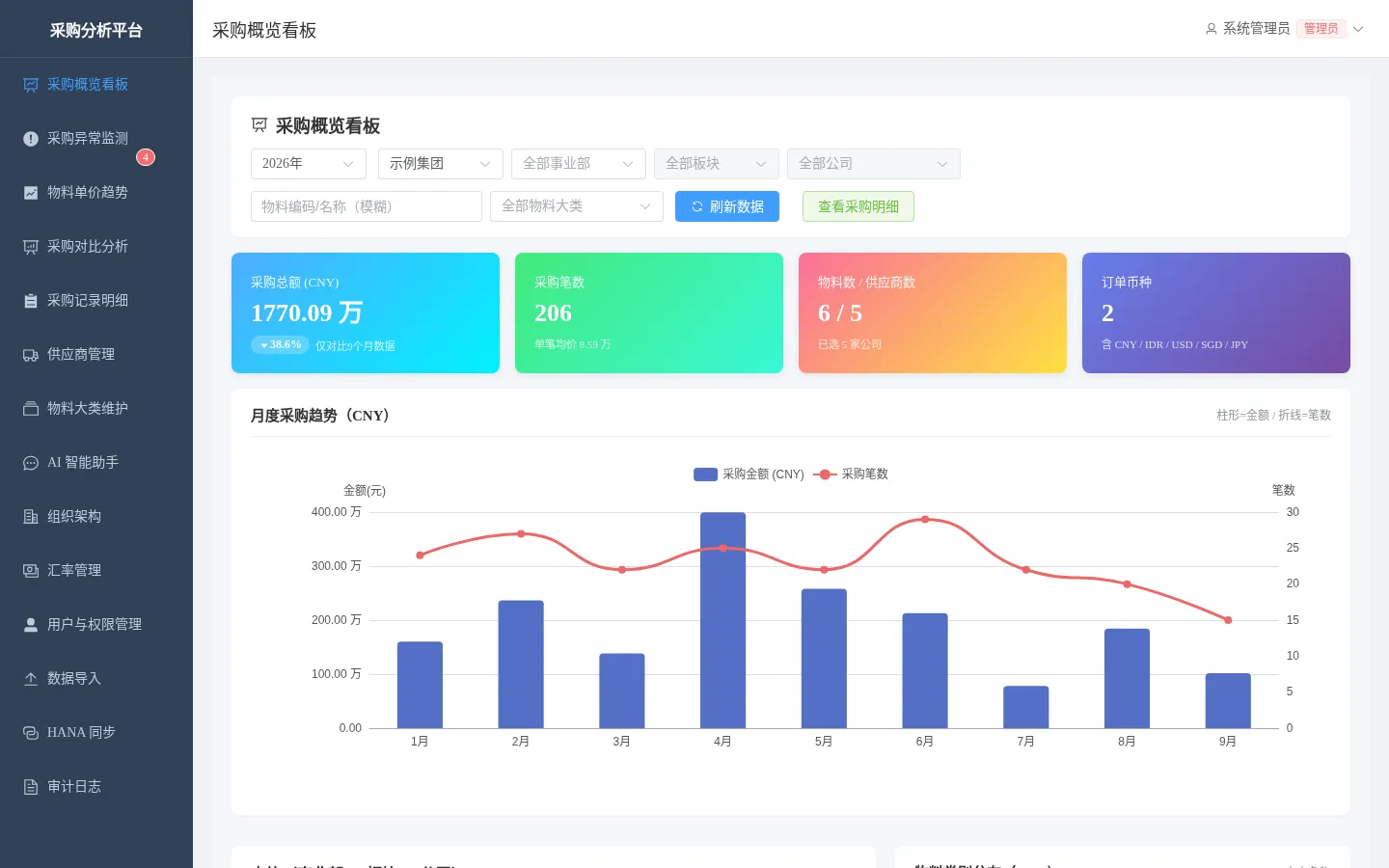Click the 物料单价趋势 chart icon
The width and height of the screenshot is (1389, 868).
pos(31,193)
